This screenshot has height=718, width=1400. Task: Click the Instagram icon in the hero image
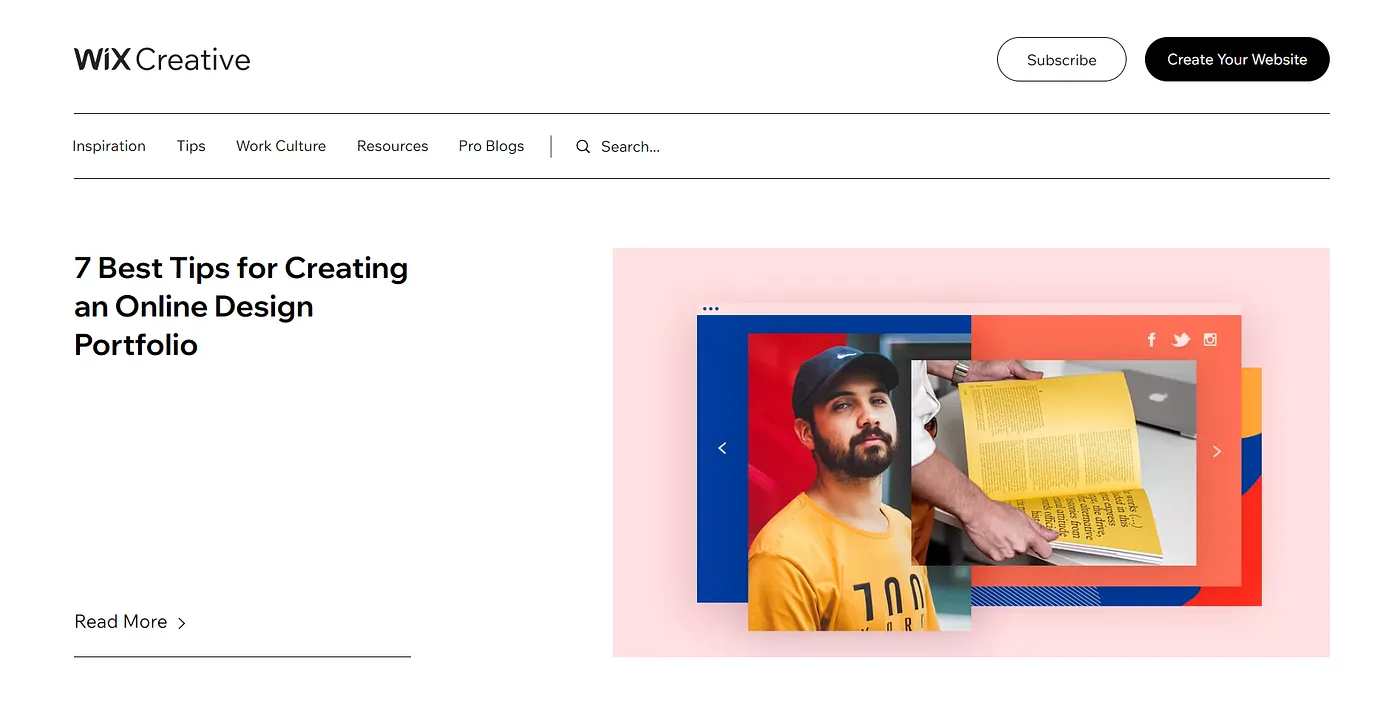tap(1210, 340)
